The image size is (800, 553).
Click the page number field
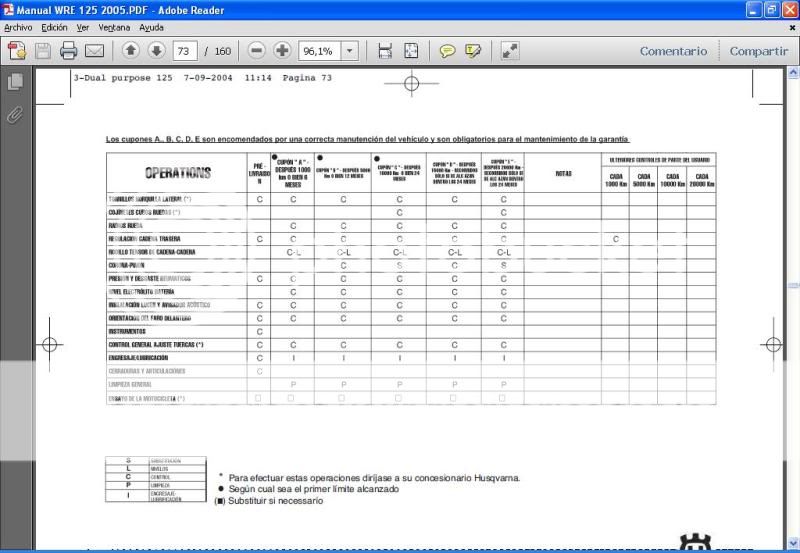point(185,50)
